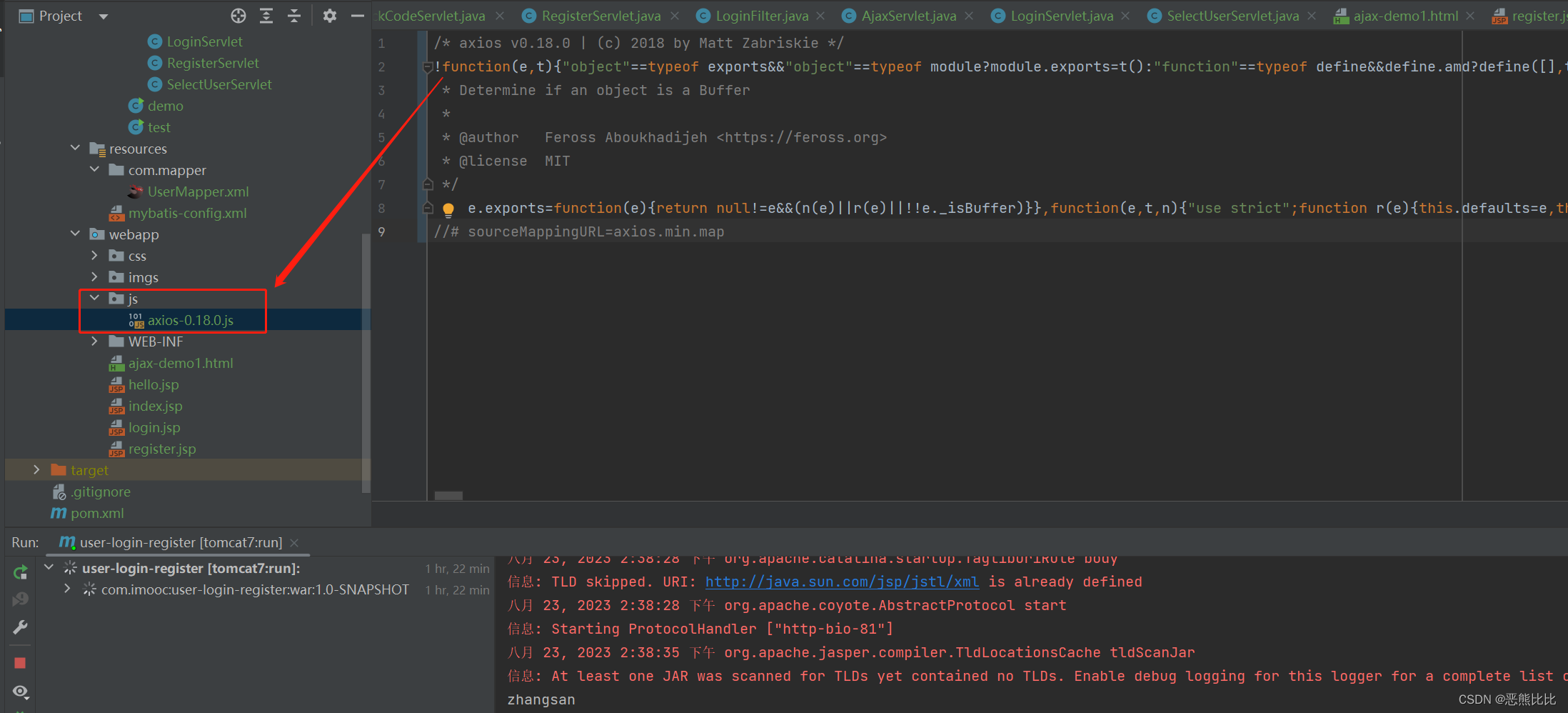1568x713 pixels.
Task: Open hello.jsp file
Action: pos(153,384)
